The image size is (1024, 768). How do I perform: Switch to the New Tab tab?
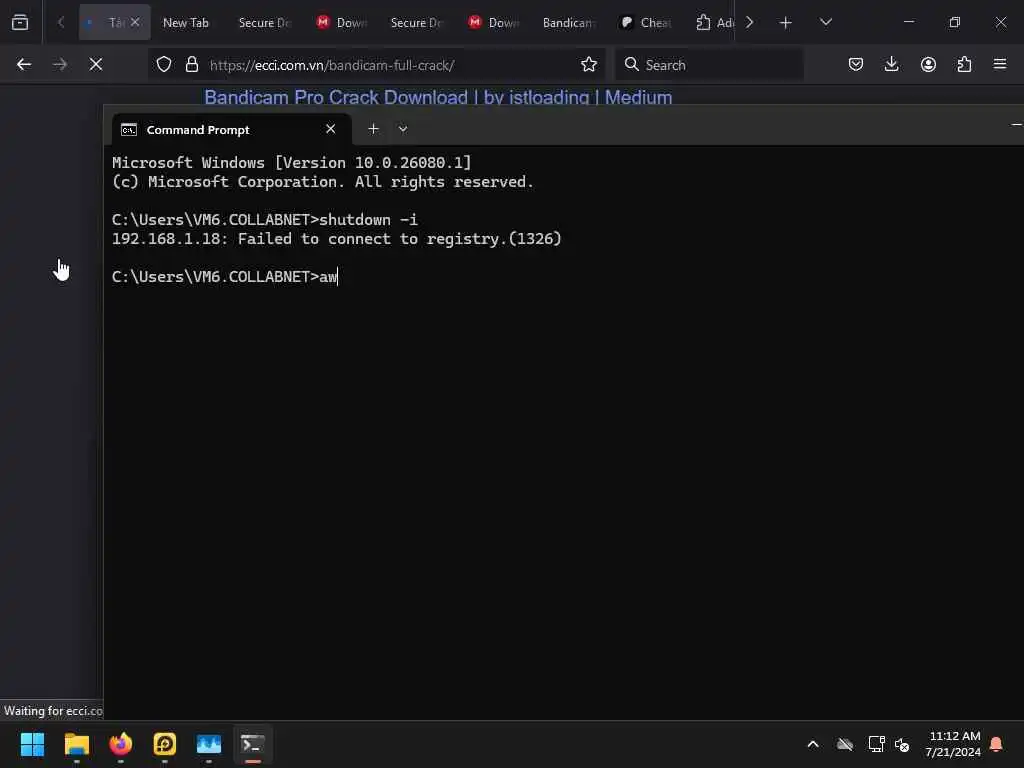point(185,23)
